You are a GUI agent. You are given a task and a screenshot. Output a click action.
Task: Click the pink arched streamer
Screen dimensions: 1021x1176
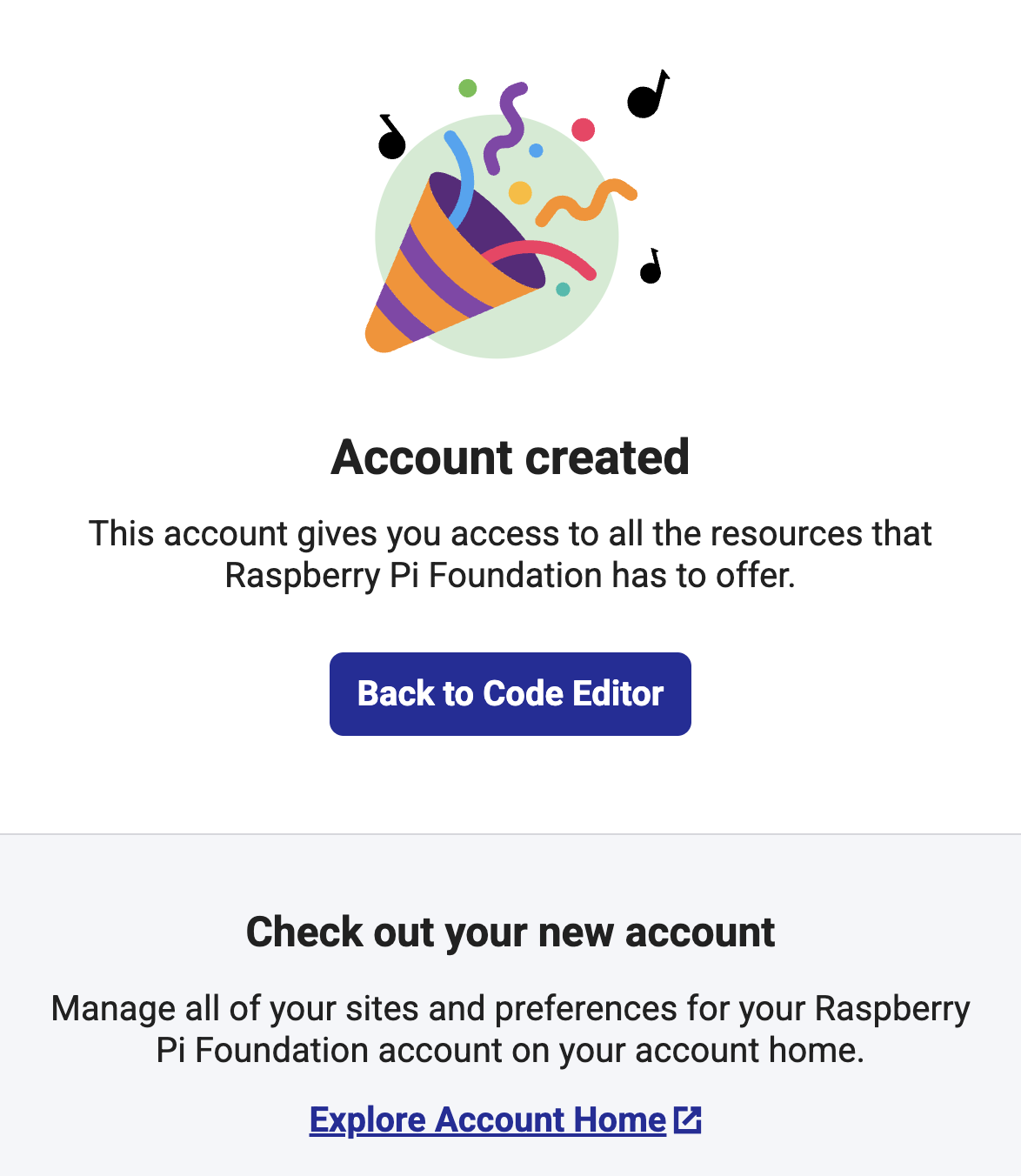pos(544,254)
